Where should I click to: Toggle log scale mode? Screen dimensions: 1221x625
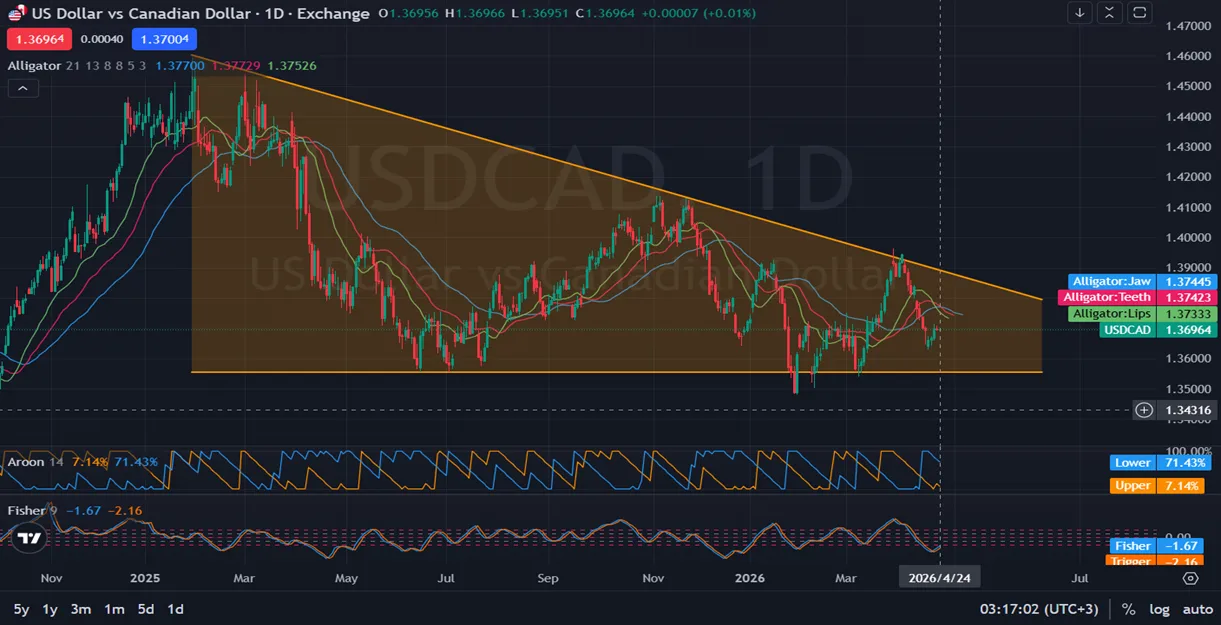(1160, 609)
